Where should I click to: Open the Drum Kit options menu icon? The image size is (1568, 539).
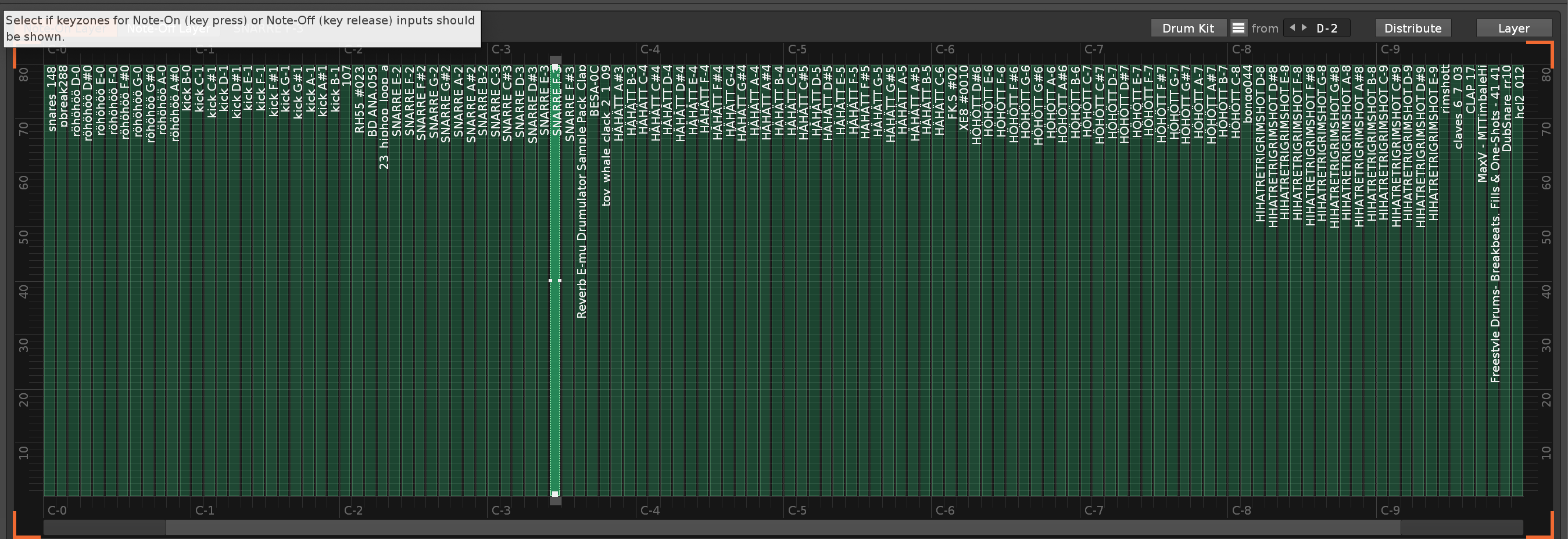[x=1238, y=28]
